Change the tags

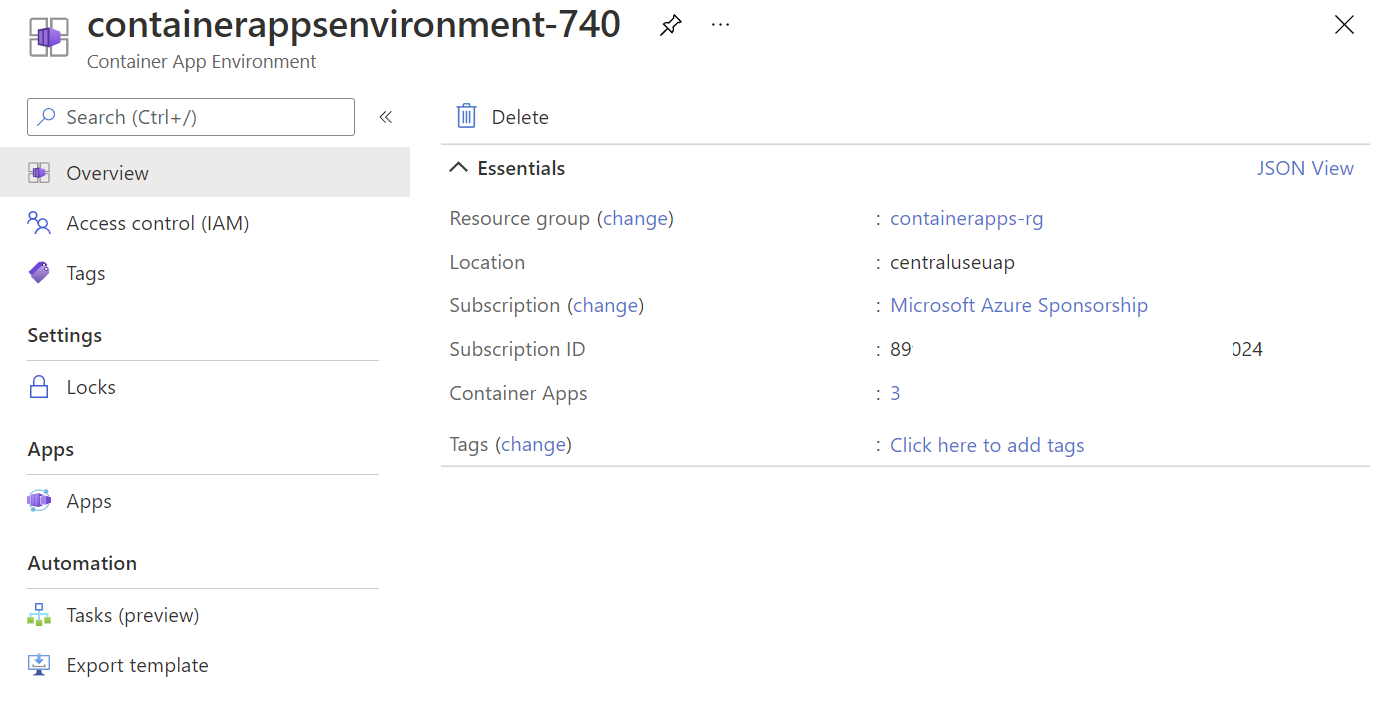point(533,445)
